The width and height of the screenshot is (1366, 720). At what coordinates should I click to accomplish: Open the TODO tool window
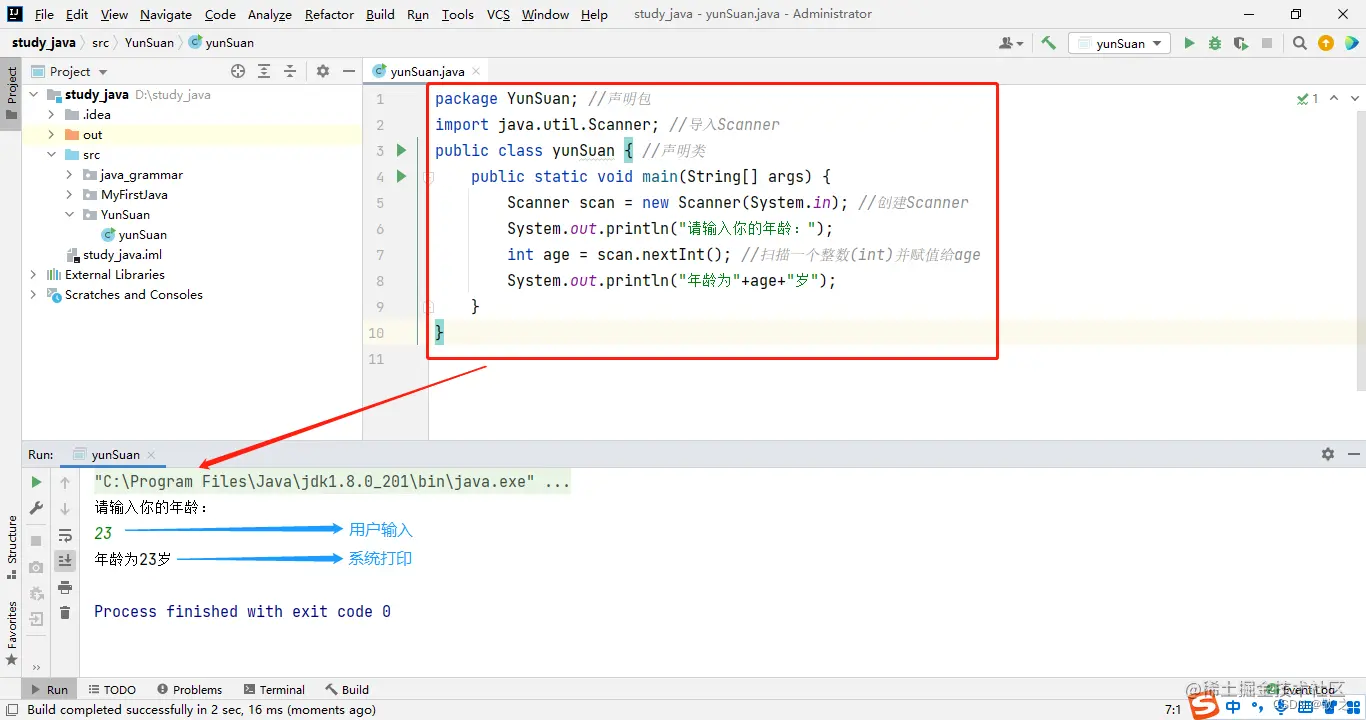point(112,689)
